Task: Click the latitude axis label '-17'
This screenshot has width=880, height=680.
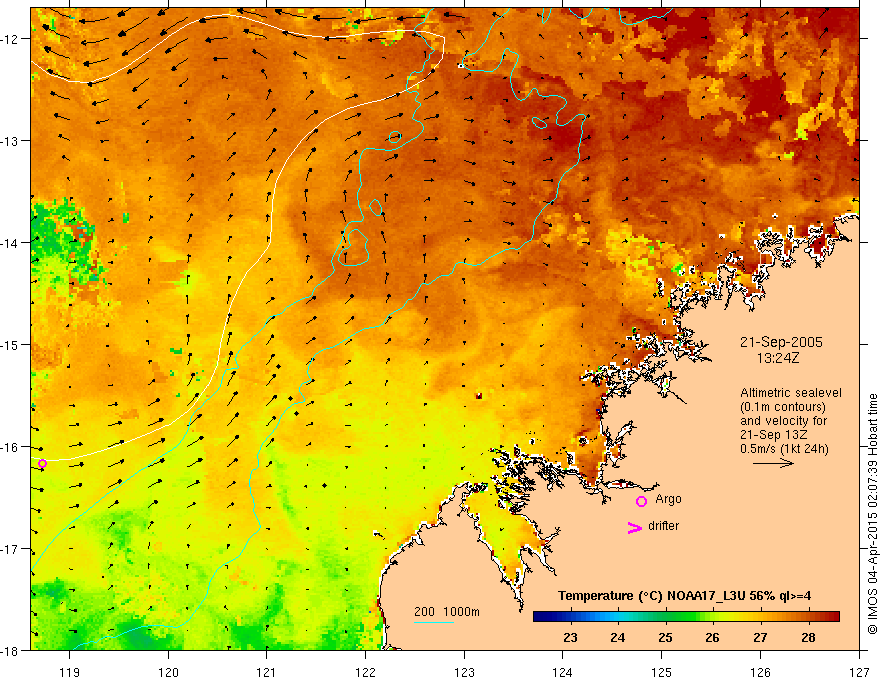Action: (11, 549)
